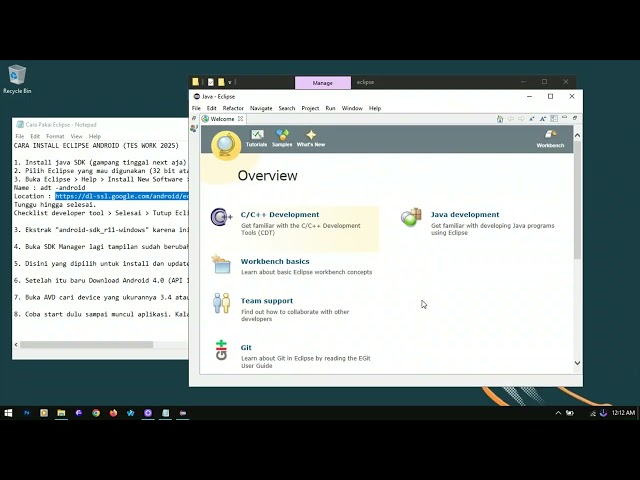This screenshot has width=640, height=480.
Task: Click the Welcome page scroll up arrow
Action: coord(577,135)
